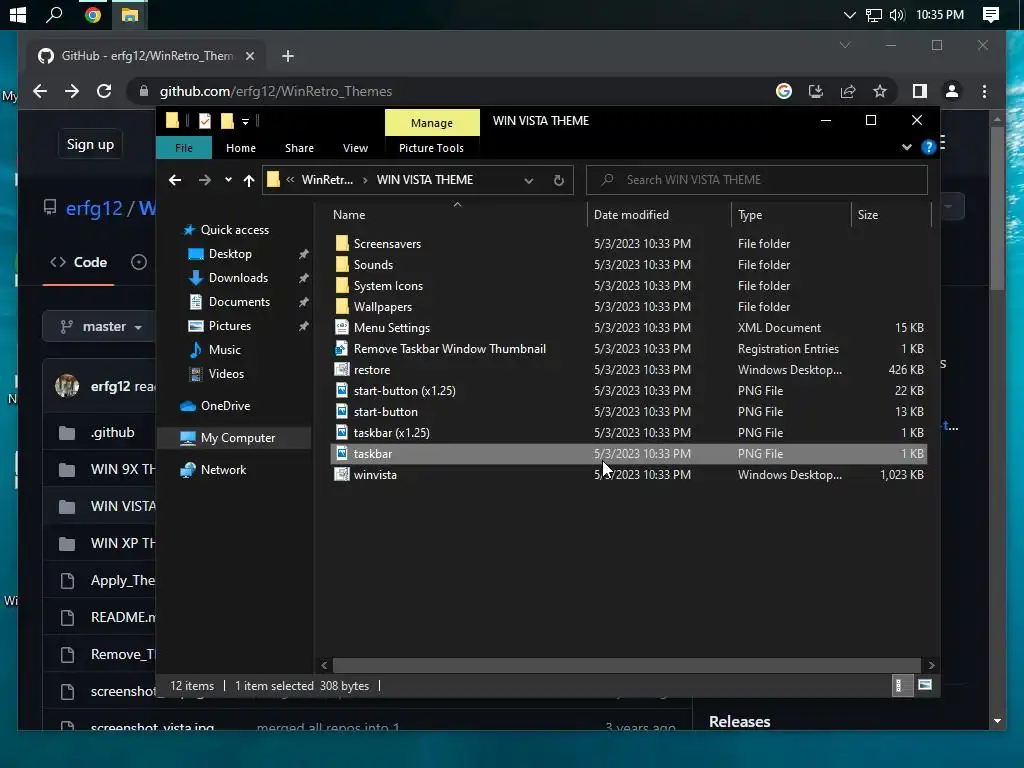Viewport: 1024px width, 768px height.
Task: Select OneDrive in navigation pane
Action: [x=225, y=406]
